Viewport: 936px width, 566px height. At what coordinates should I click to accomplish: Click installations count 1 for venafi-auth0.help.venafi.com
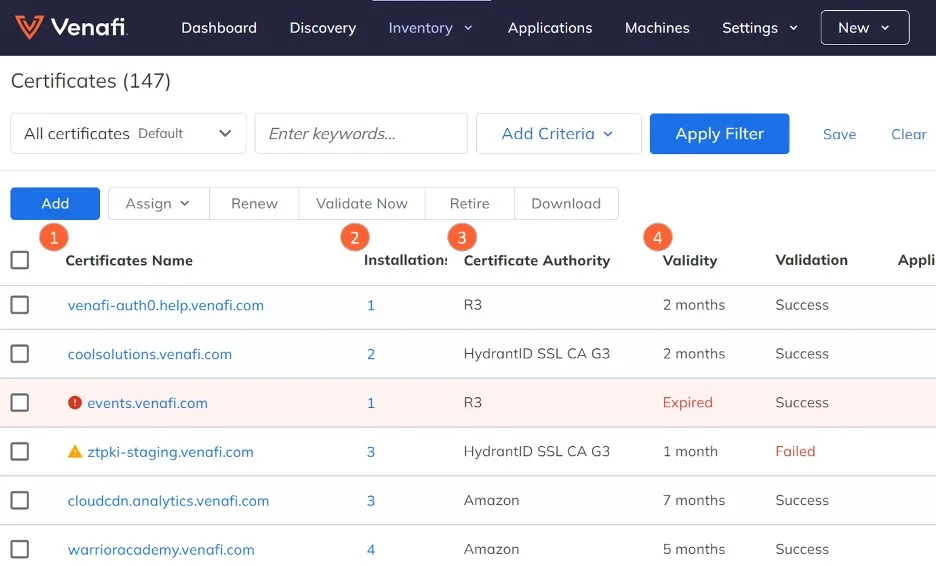point(371,305)
